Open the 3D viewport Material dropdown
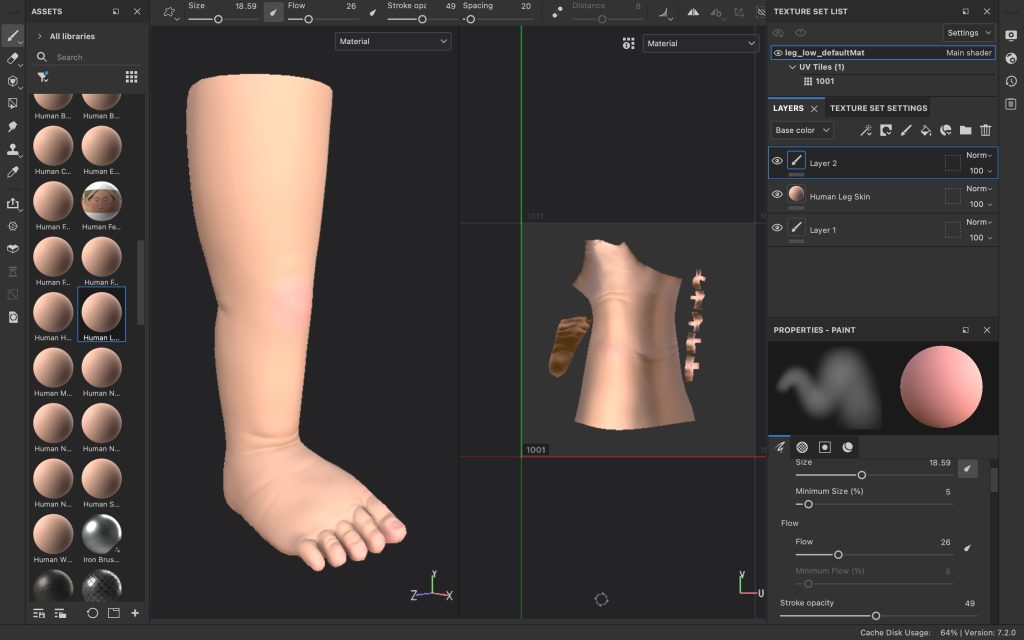The height and width of the screenshot is (640, 1024). point(393,41)
